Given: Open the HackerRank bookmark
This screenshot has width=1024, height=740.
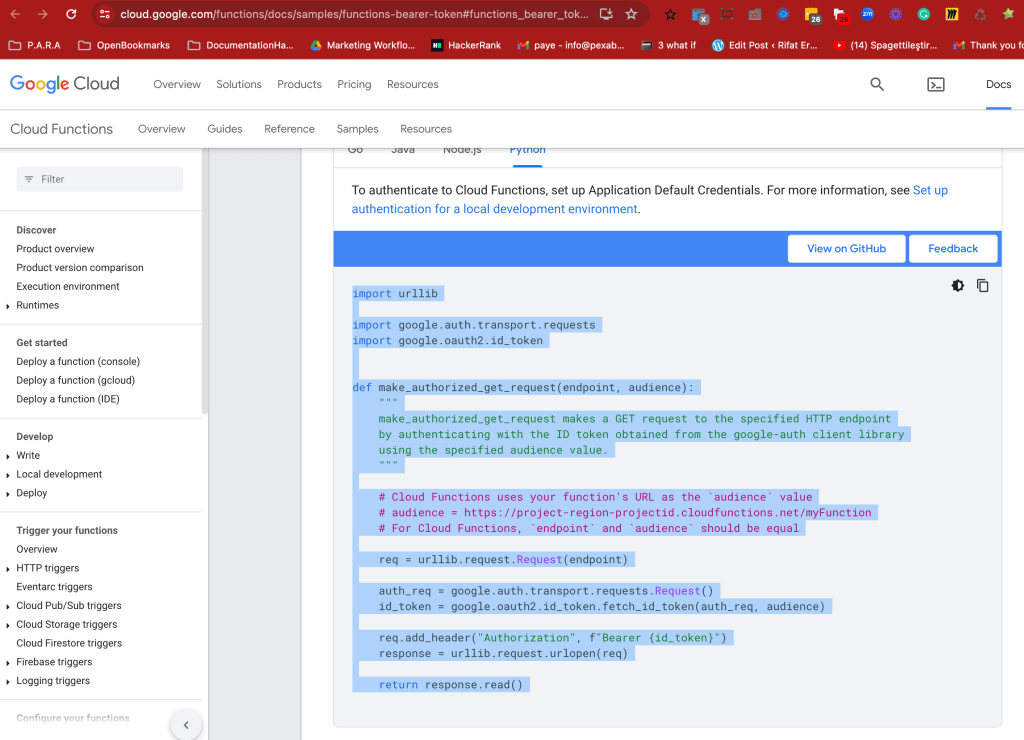Looking at the screenshot, I should pyautogui.click(x=466, y=45).
